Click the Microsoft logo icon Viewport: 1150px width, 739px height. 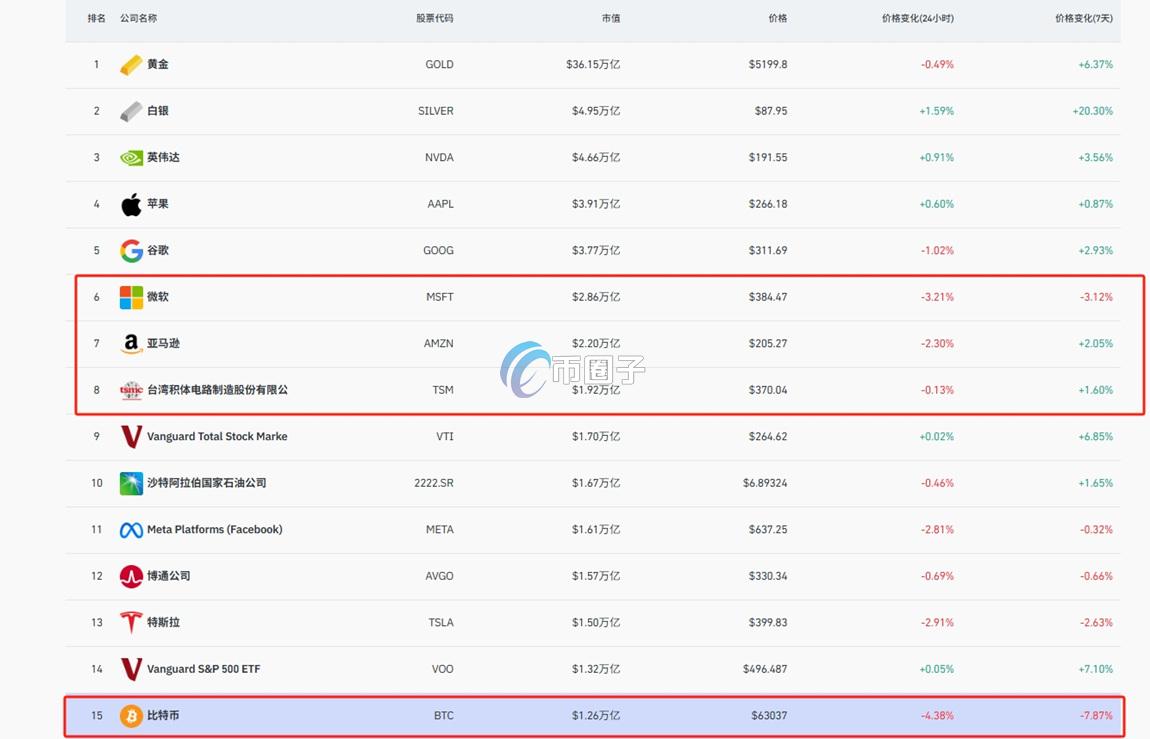coord(131,297)
